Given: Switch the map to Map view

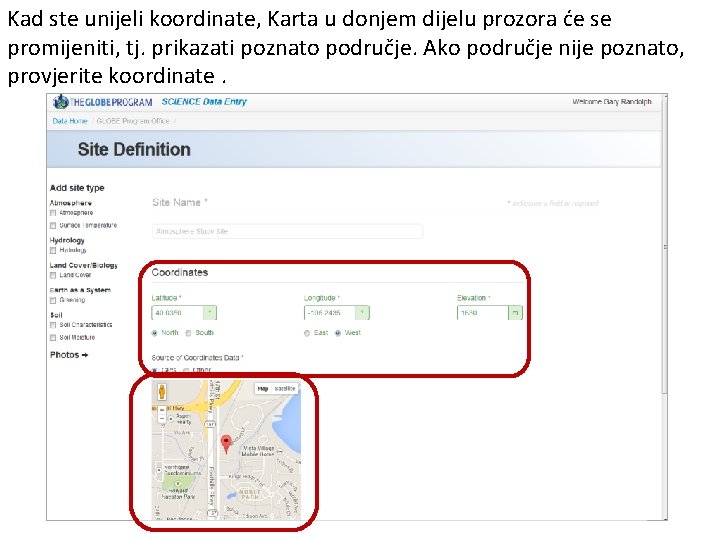Looking at the screenshot, I should point(263,389).
